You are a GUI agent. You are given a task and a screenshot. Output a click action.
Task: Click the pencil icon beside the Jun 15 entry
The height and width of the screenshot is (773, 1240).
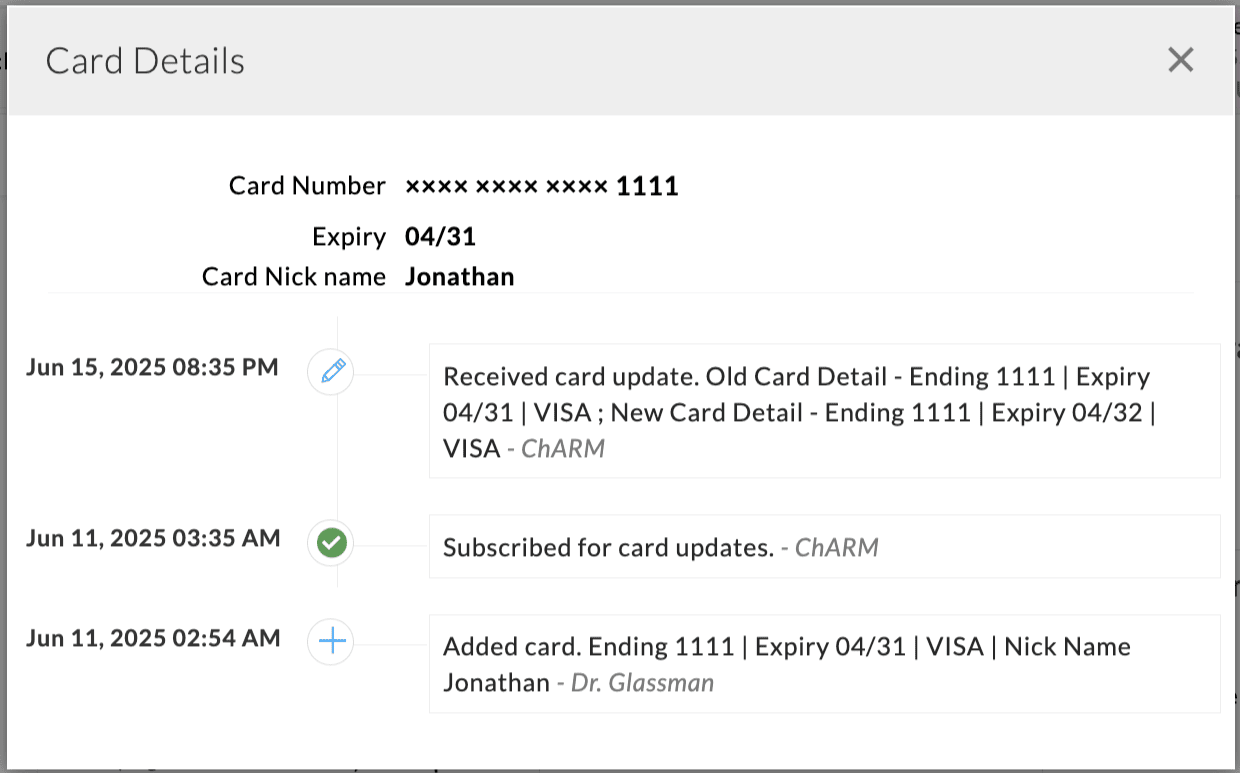(330, 371)
